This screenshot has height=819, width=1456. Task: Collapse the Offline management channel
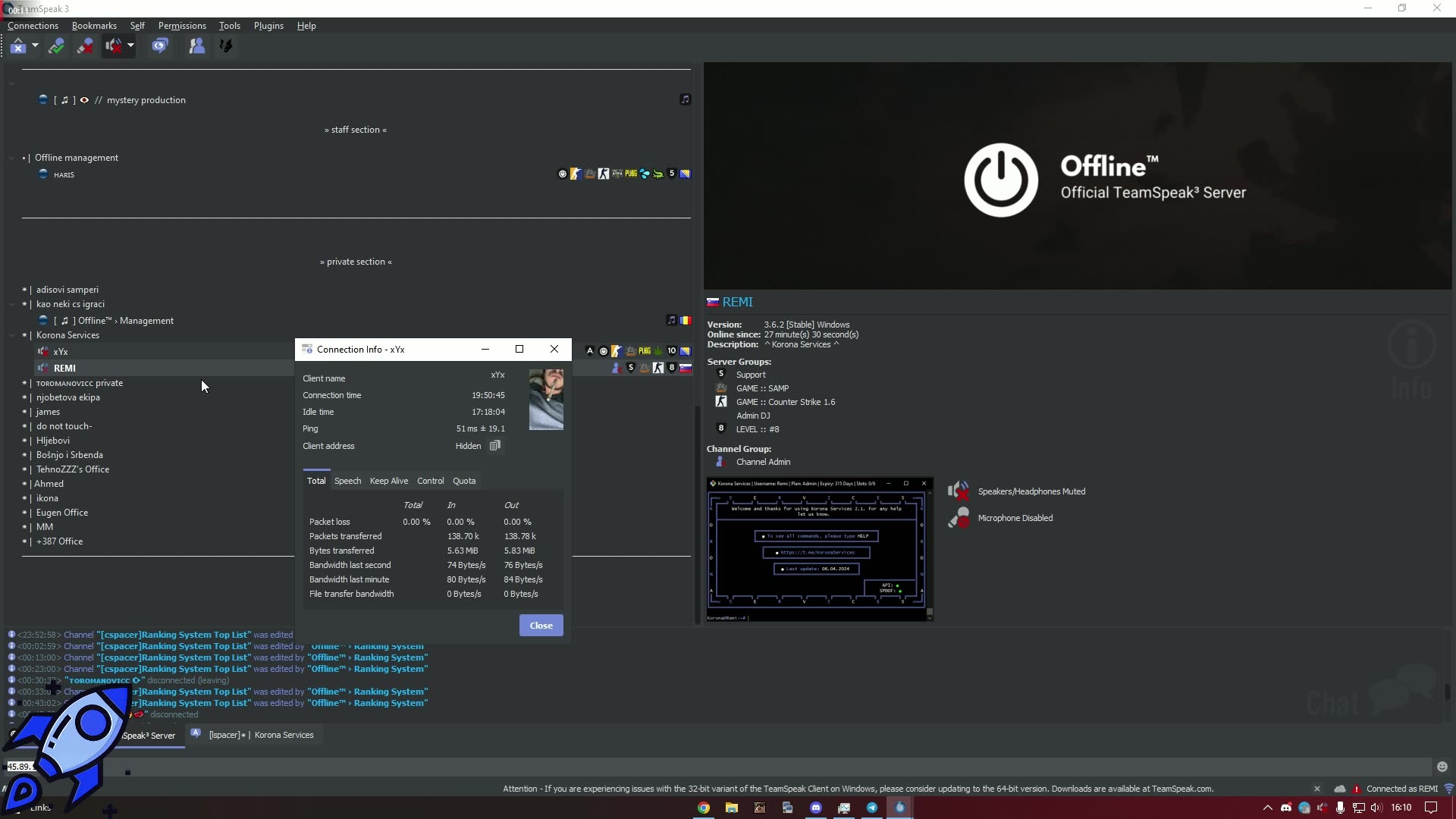[11, 157]
